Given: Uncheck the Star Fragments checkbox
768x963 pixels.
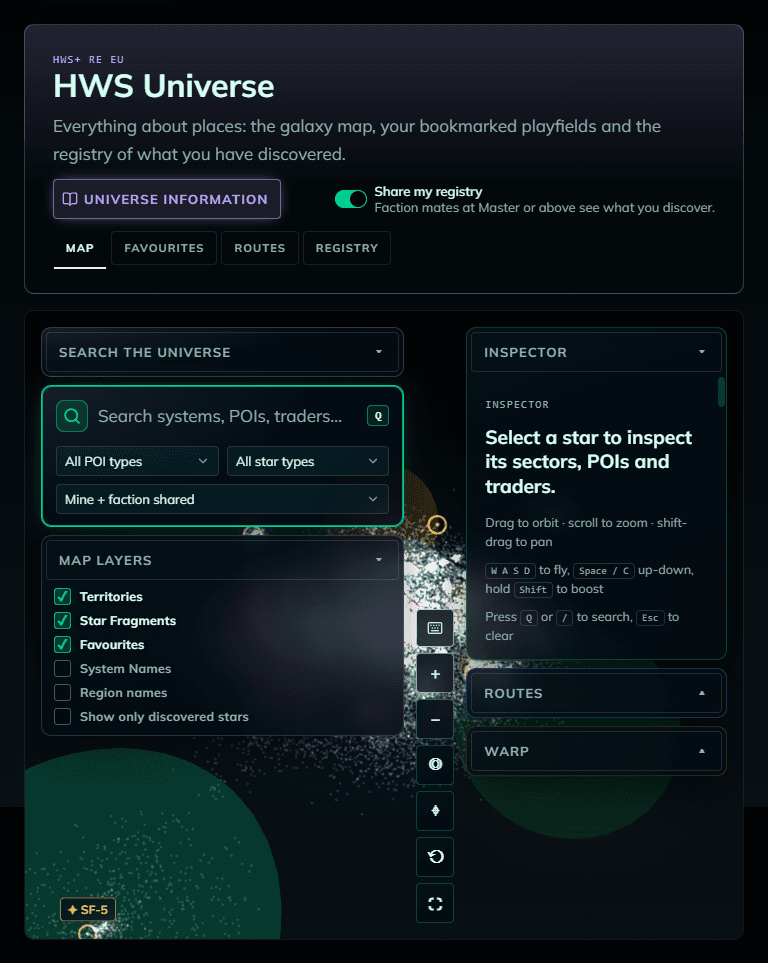Looking at the screenshot, I should [x=62, y=620].
